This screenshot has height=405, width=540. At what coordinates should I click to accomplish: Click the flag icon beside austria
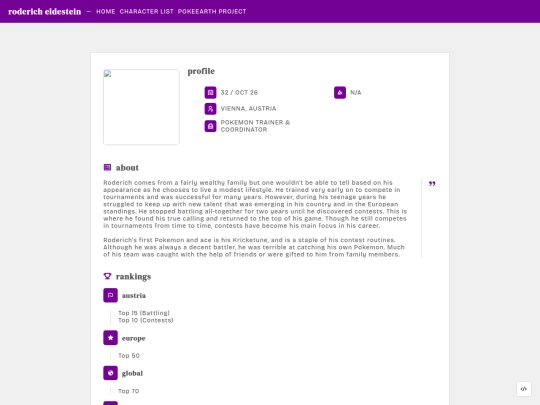[111, 295]
